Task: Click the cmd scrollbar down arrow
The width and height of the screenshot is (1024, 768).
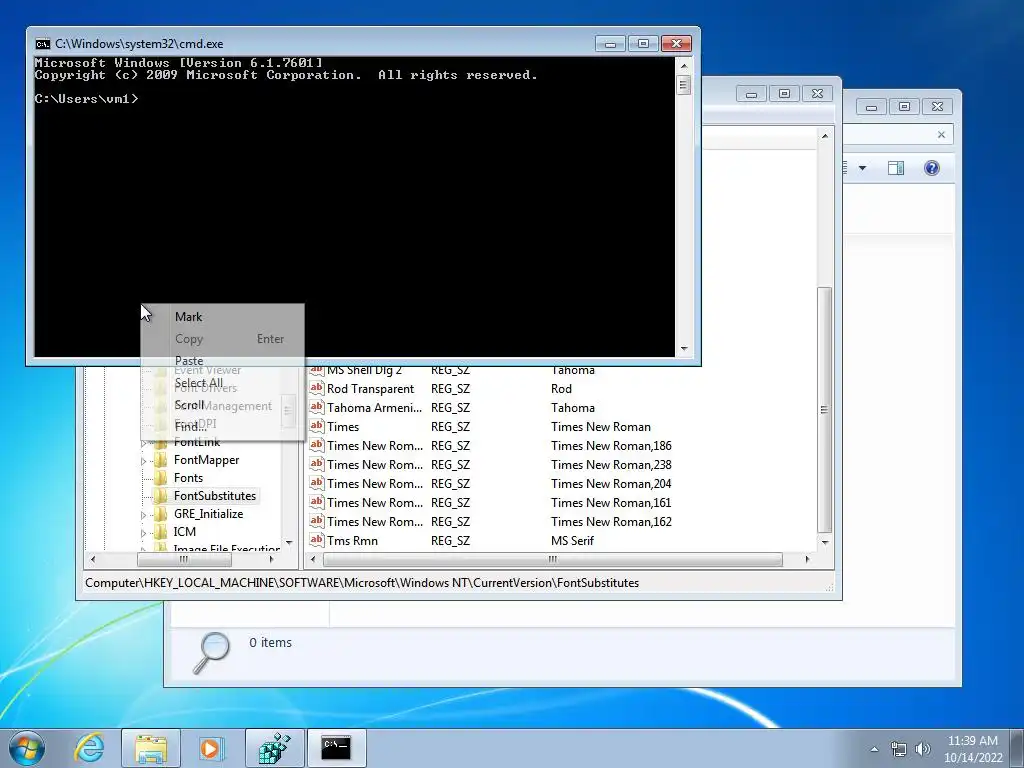Action: click(x=684, y=349)
